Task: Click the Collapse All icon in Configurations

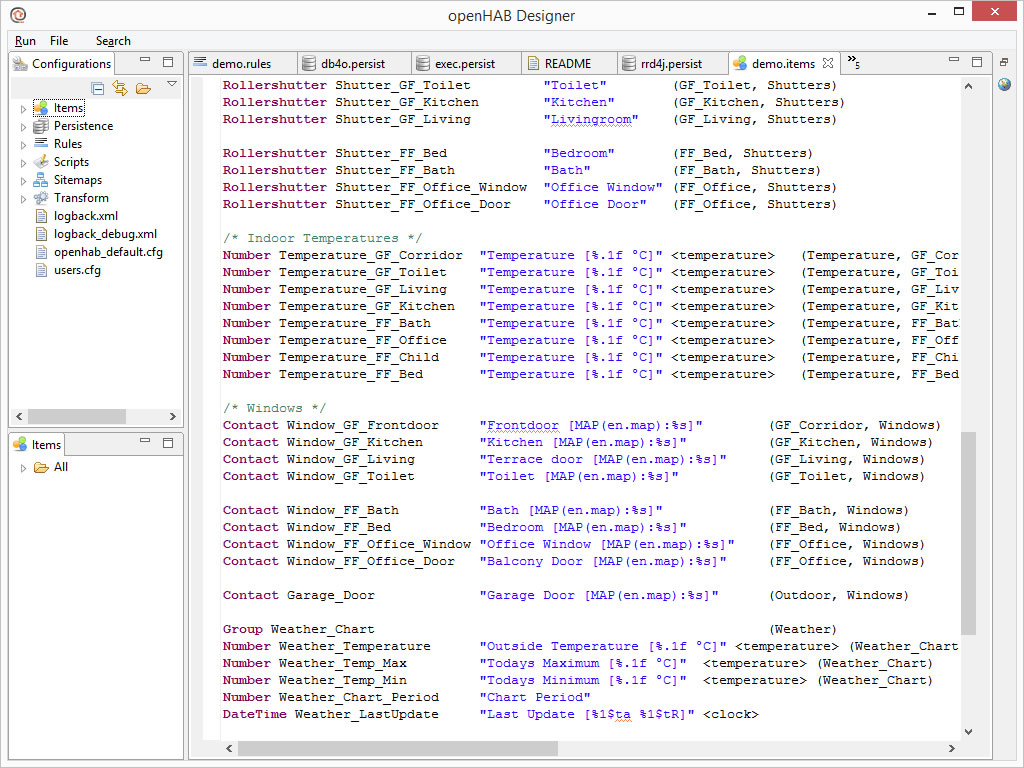Action: click(97, 88)
